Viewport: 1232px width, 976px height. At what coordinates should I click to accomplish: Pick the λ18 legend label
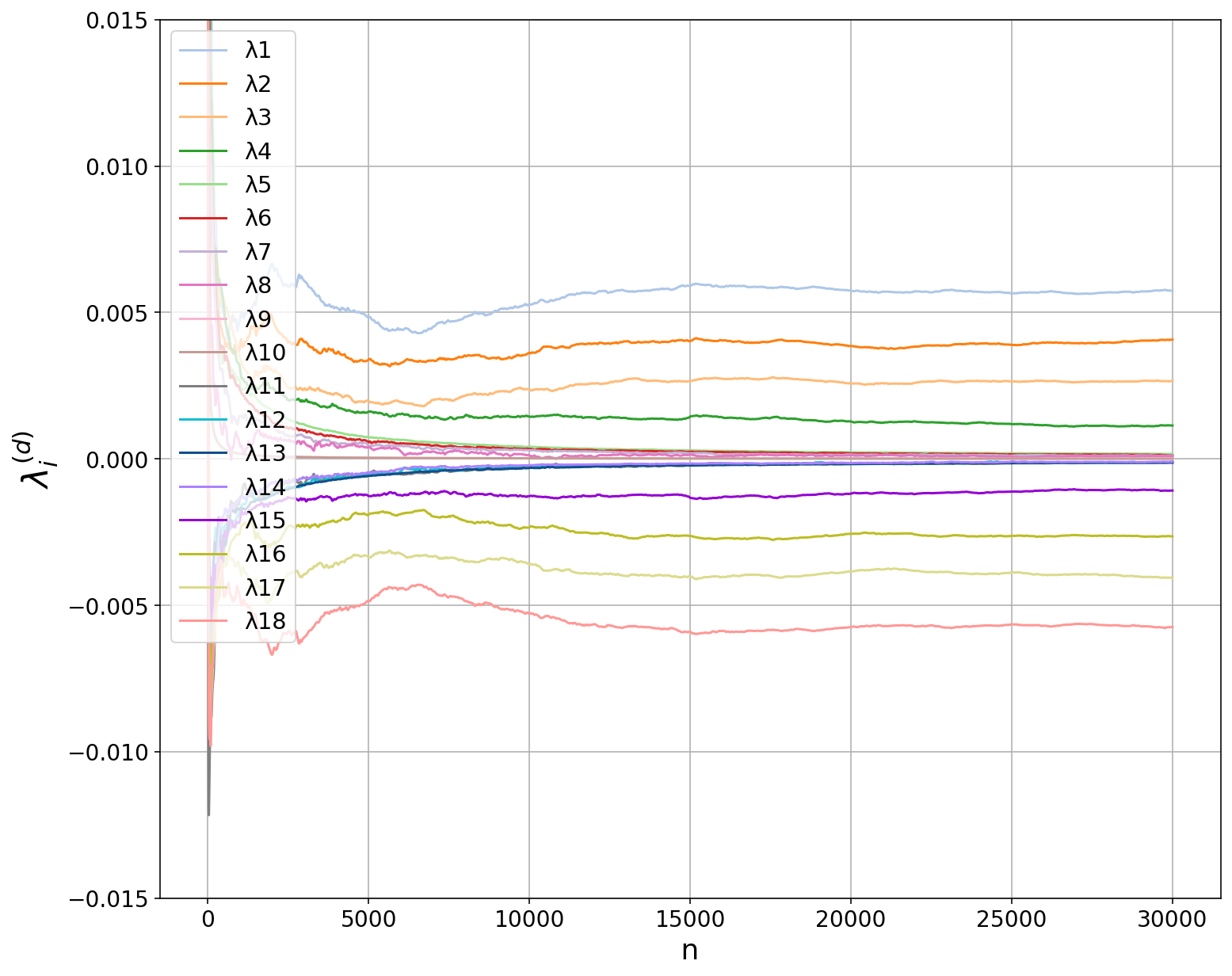(x=265, y=620)
